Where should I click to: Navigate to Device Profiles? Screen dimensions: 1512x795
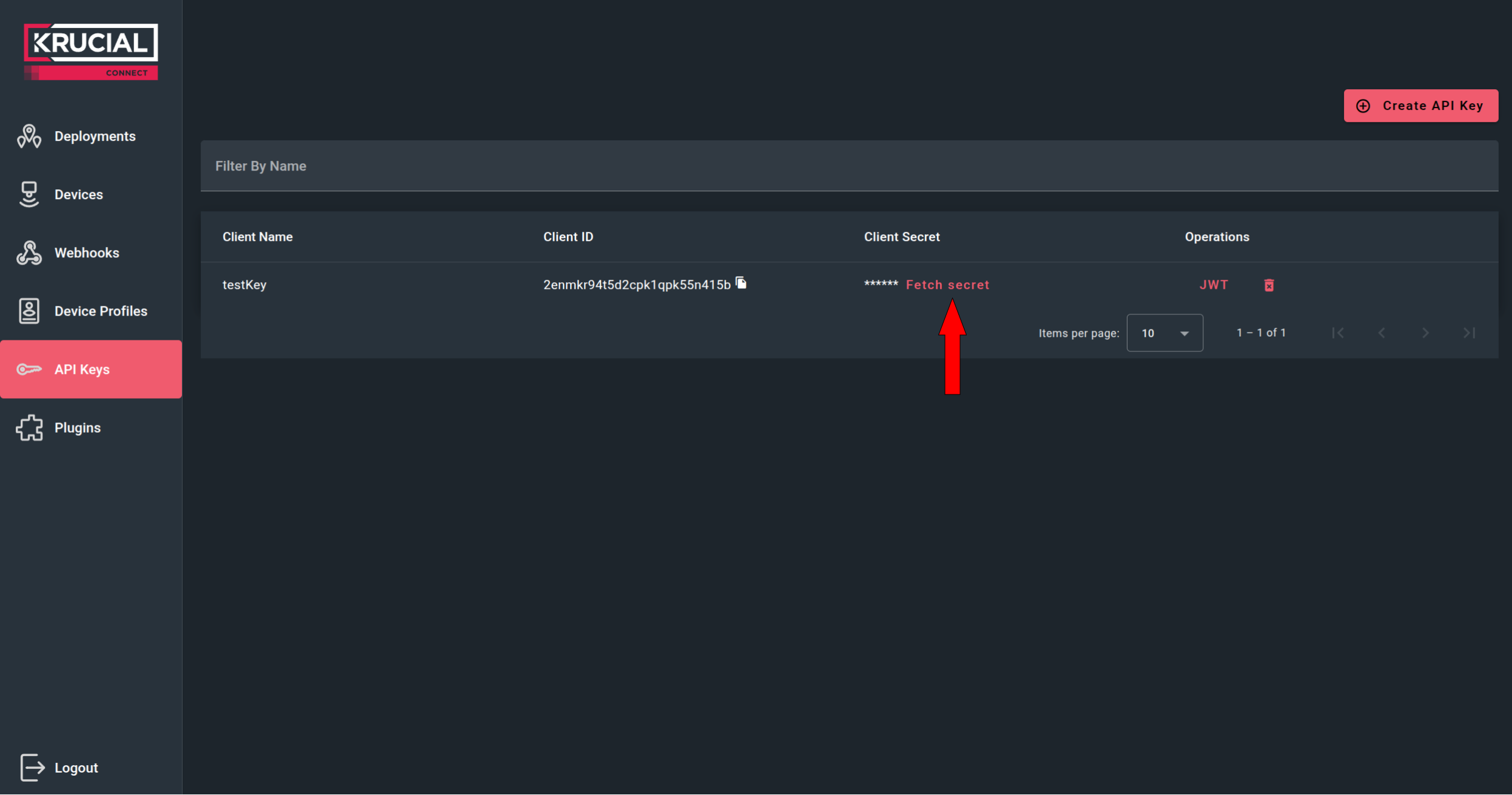101,311
